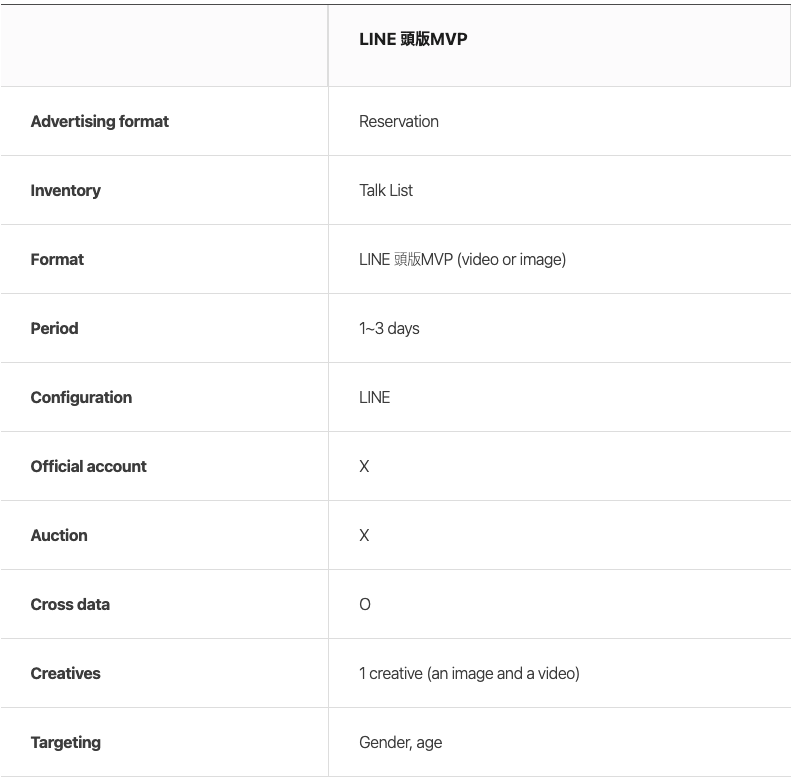794x782 pixels.
Task: Click the Configuration row label
Action: (x=81, y=397)
